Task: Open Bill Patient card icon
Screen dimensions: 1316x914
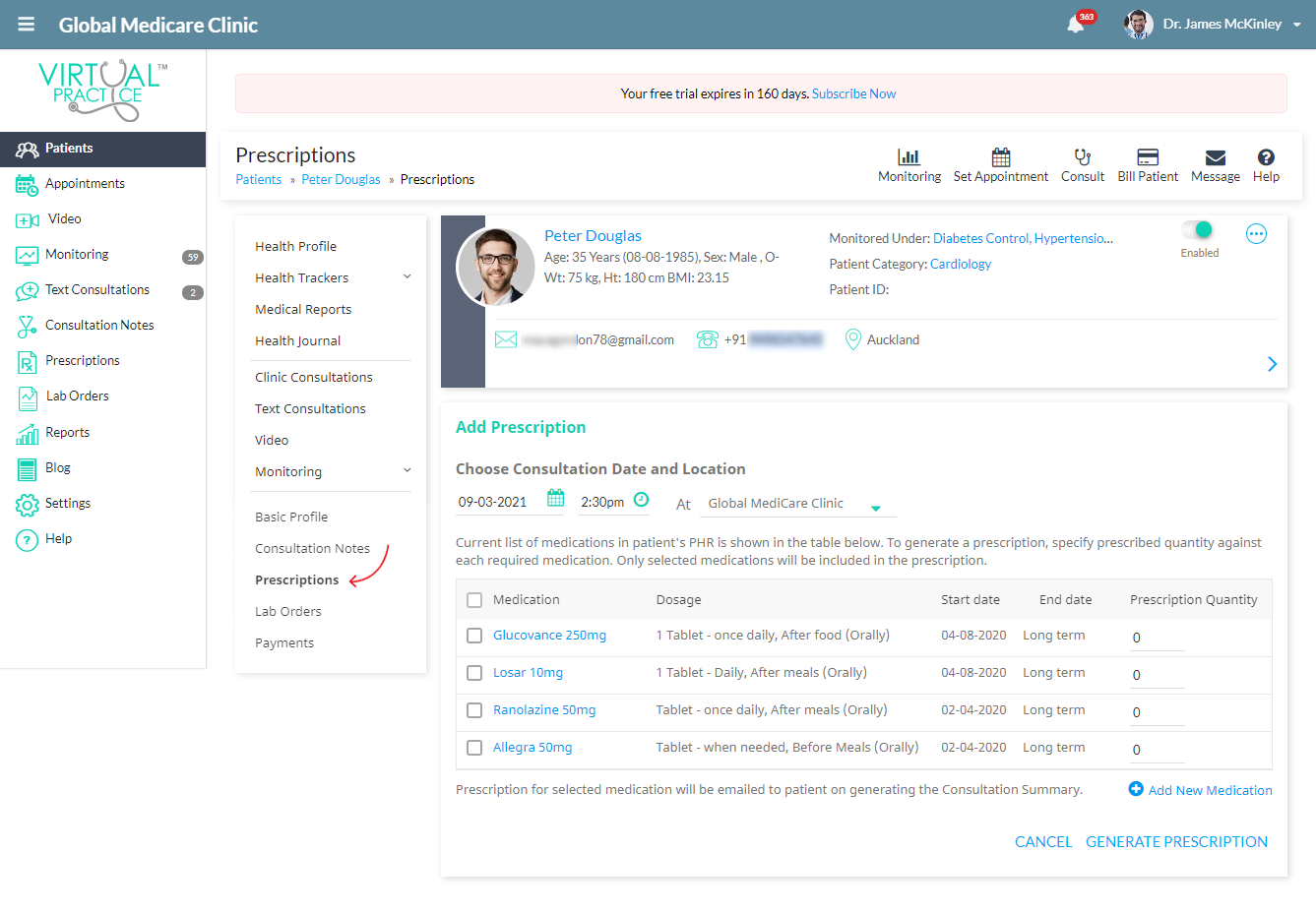Action: (1148, 156)
